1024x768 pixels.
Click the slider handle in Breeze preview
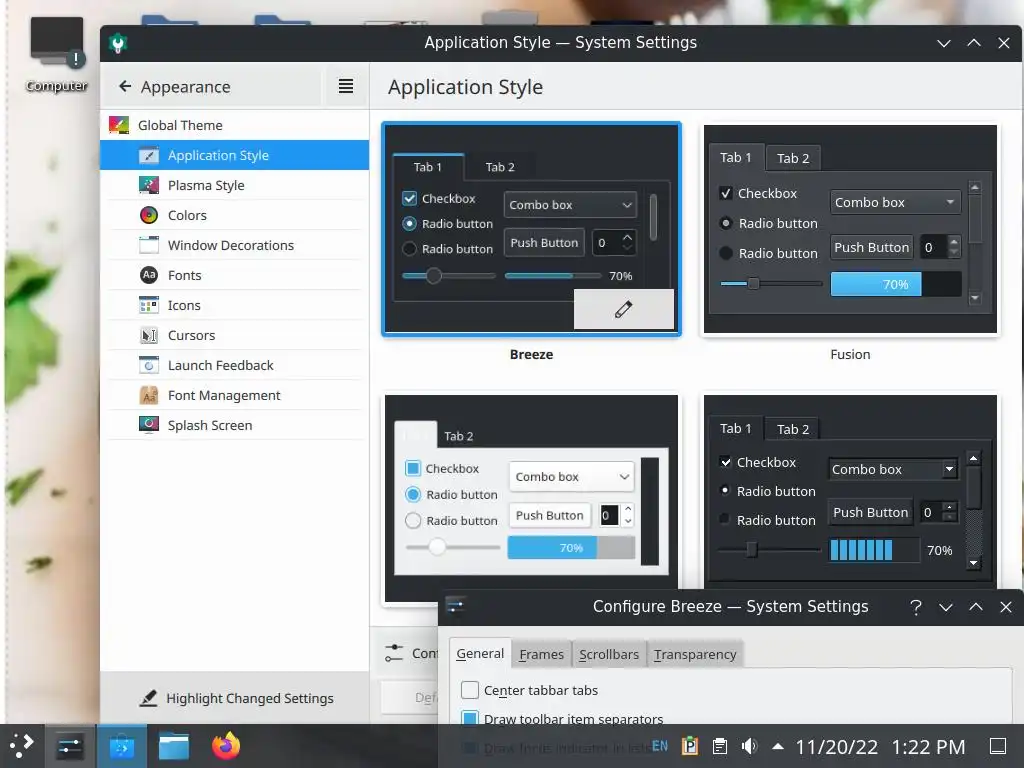434,276
